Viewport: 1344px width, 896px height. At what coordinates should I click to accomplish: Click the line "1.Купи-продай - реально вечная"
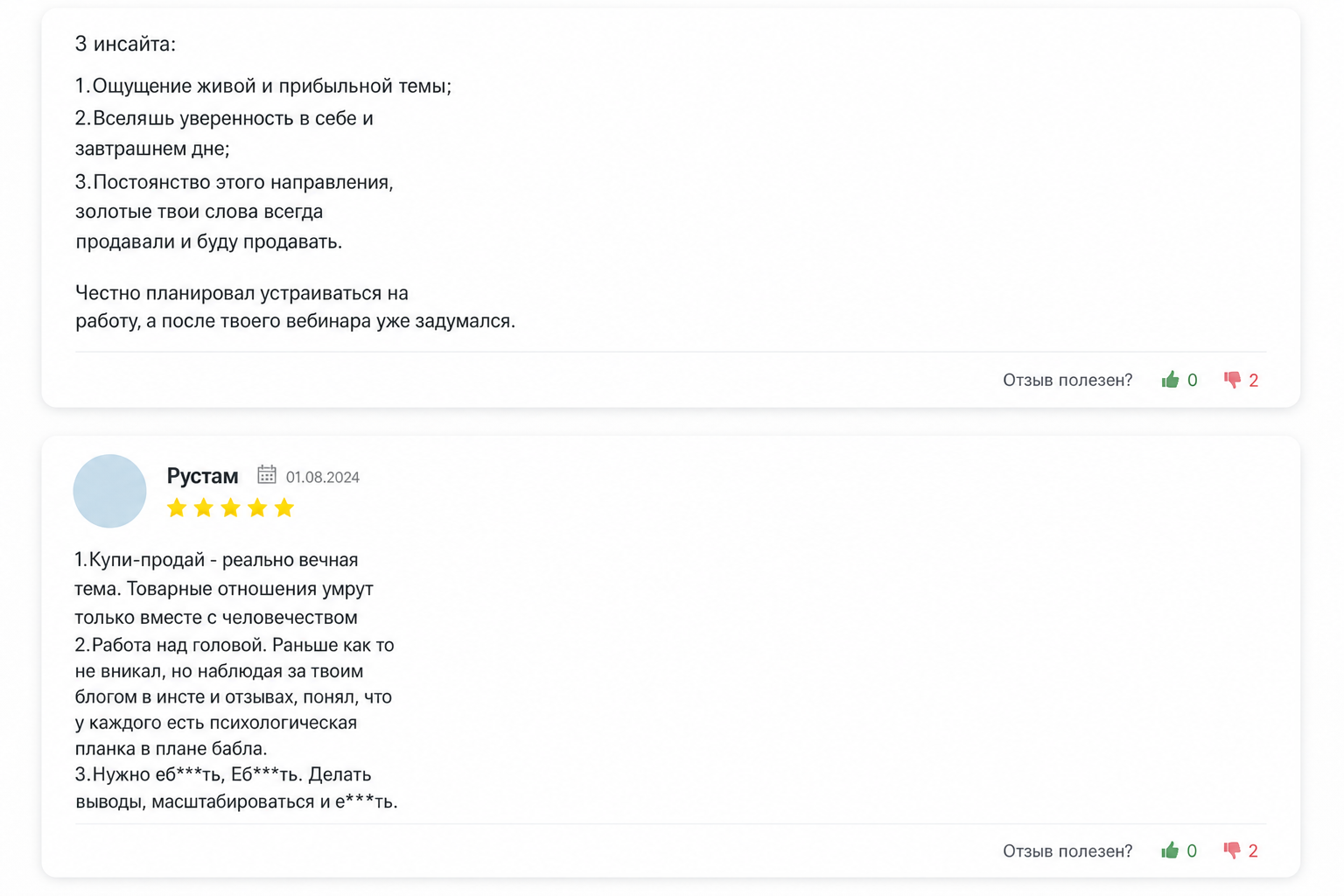[216, 560]
